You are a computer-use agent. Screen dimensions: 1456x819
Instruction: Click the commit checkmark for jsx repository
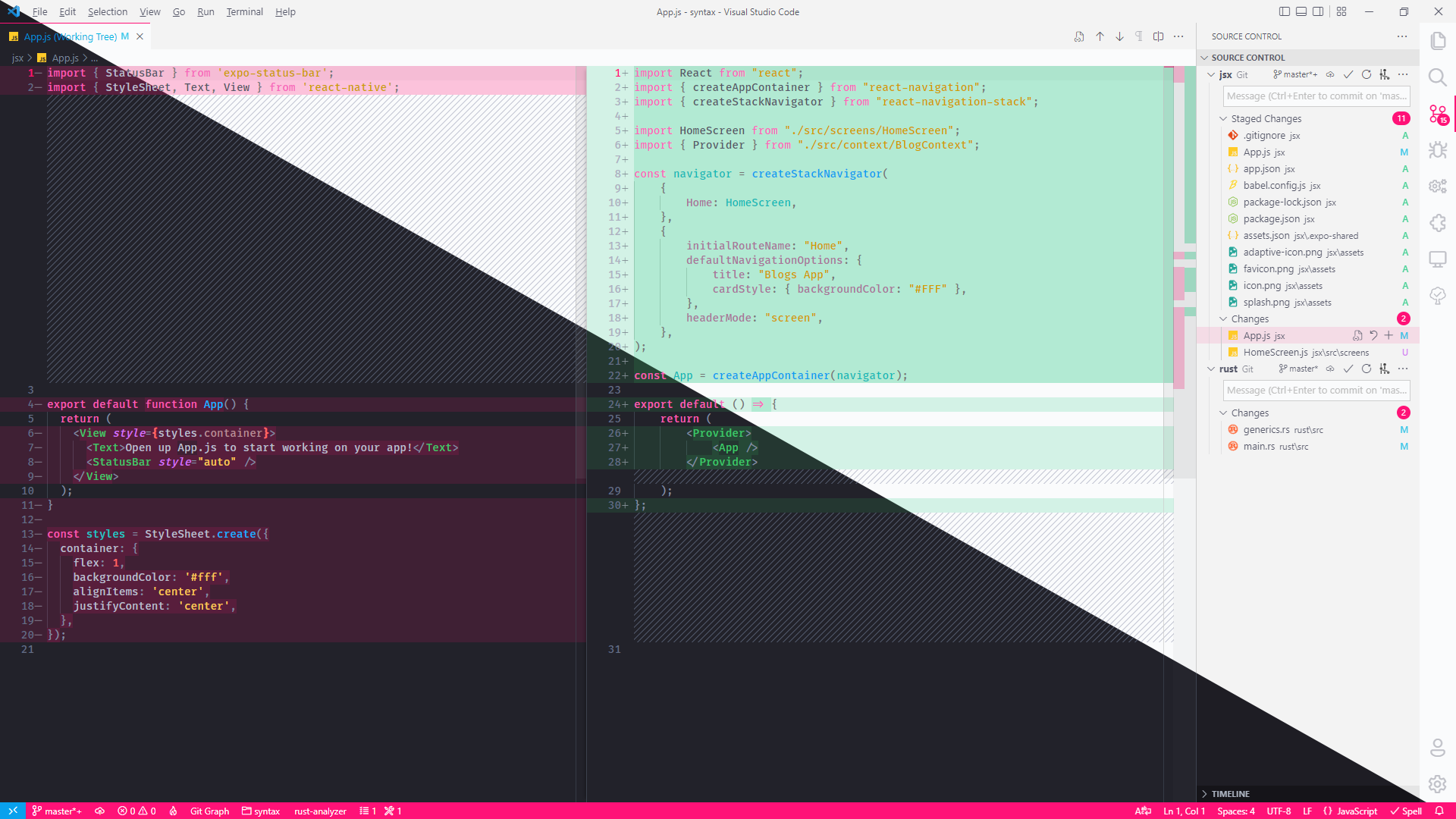[1348, 74]
